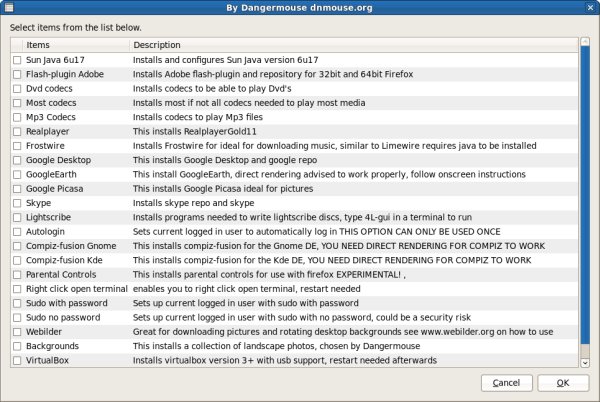600x402 pixels.
Task: Enable the Lightscribe checkbox
Action: click(x=17, y=216)
